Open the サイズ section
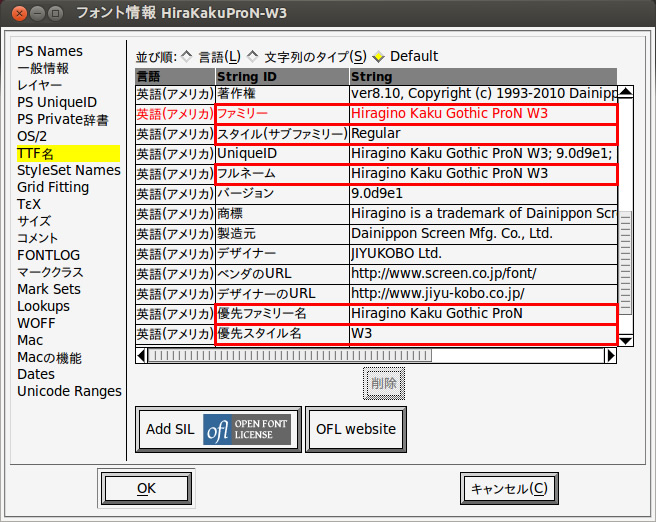This screenshot has width=656, height=522. point(34,221)
